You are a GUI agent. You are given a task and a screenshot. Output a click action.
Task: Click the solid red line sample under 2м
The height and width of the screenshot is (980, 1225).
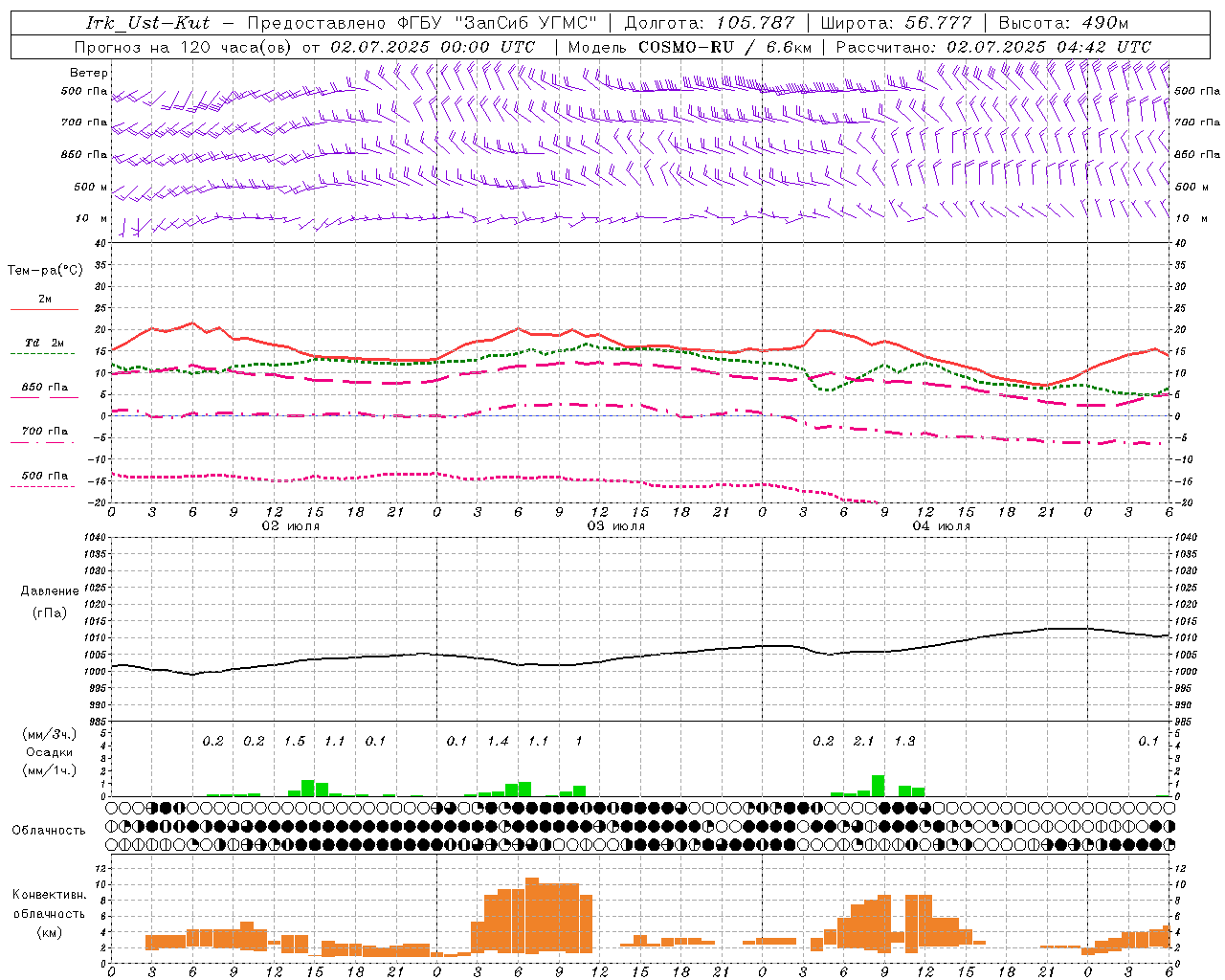[x=44, y=310]
